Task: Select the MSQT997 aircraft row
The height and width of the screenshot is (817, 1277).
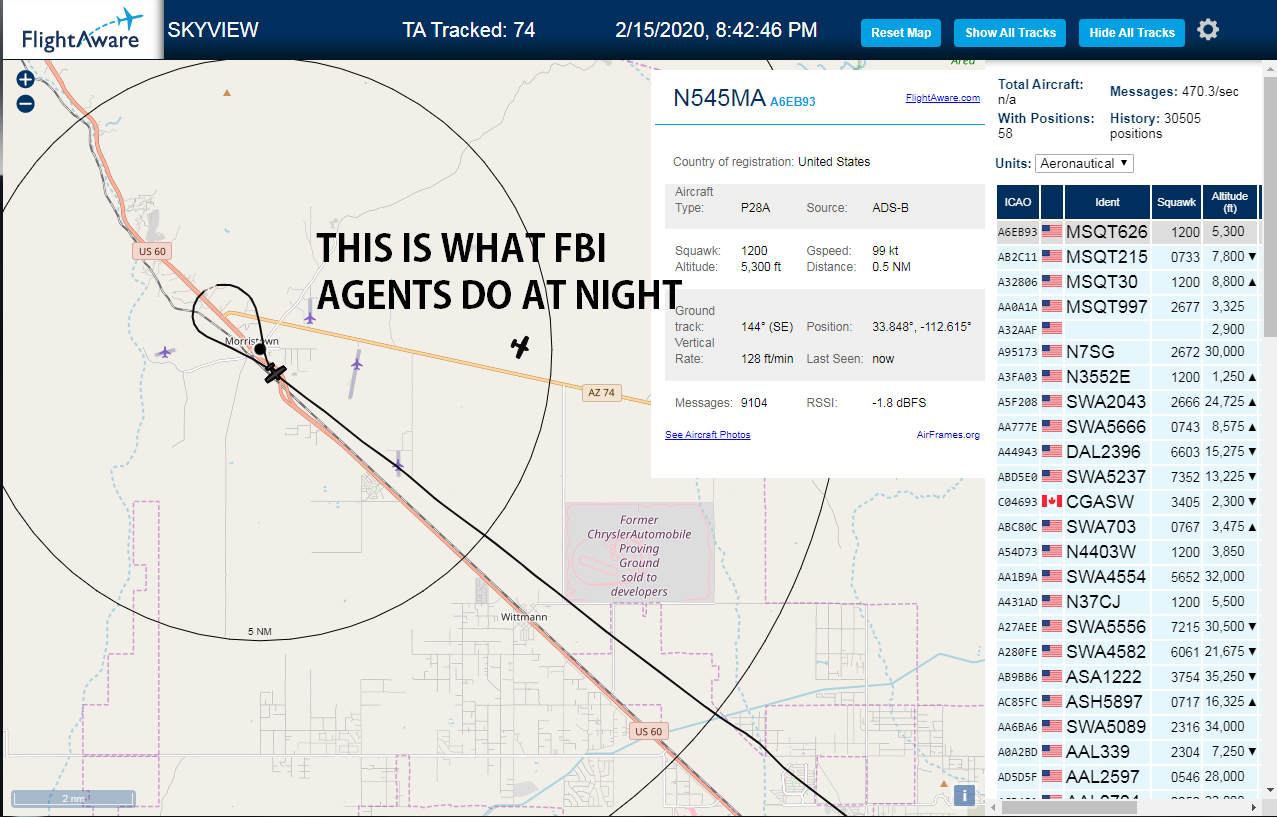Action: [x=1129, y=307]
